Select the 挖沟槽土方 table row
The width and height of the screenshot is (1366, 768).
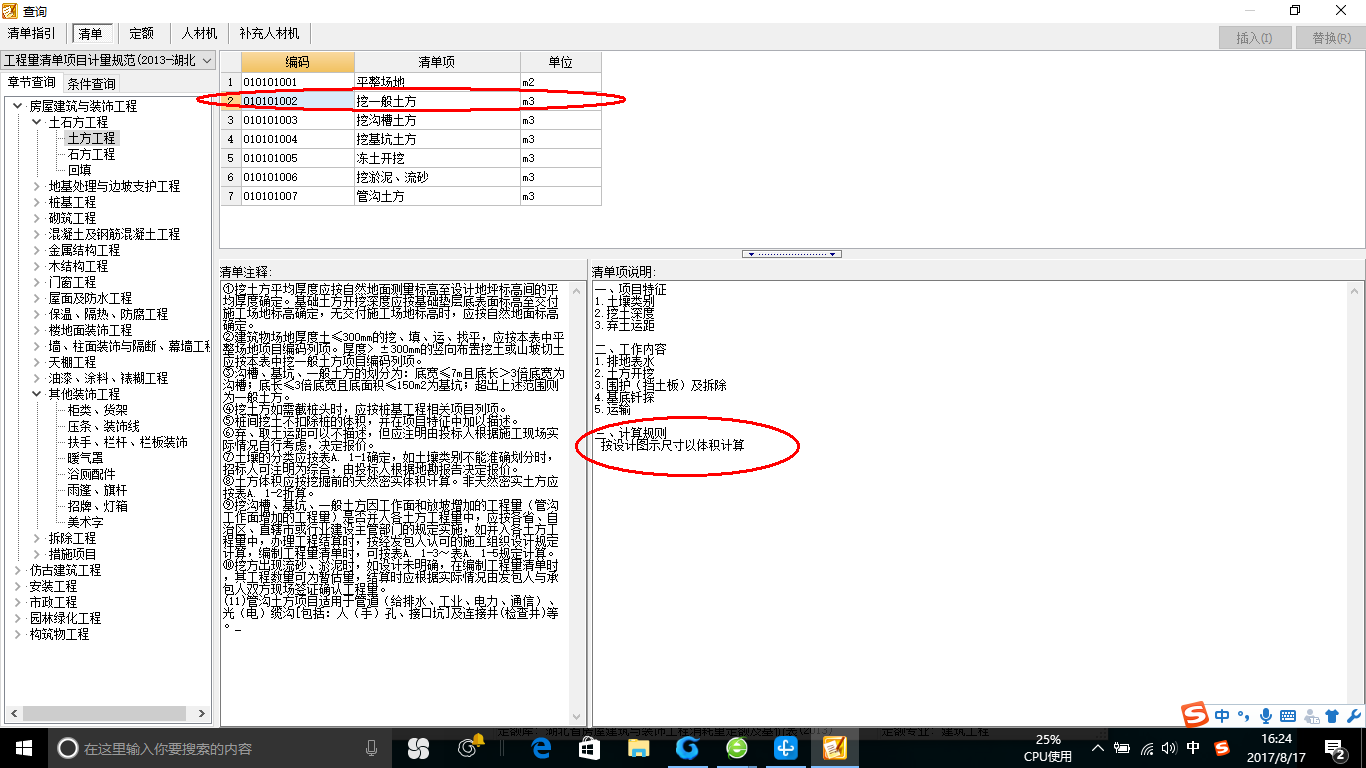[411, 120]
